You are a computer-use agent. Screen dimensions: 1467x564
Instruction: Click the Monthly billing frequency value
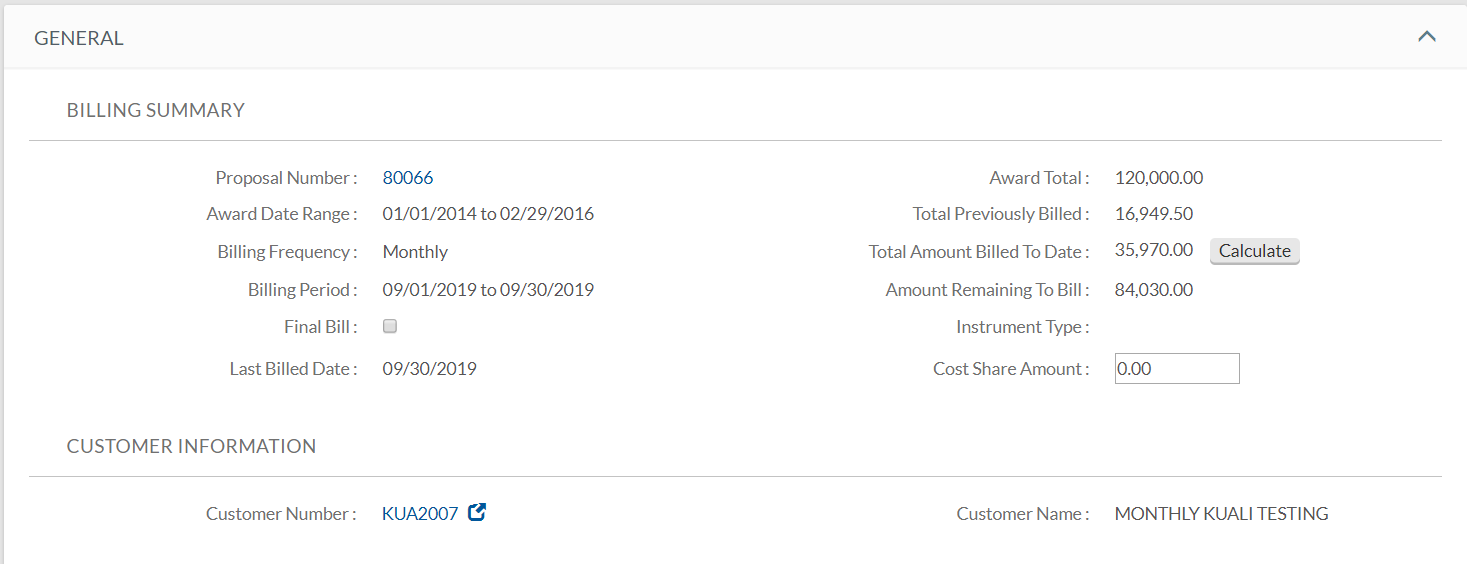coord(415,252)
